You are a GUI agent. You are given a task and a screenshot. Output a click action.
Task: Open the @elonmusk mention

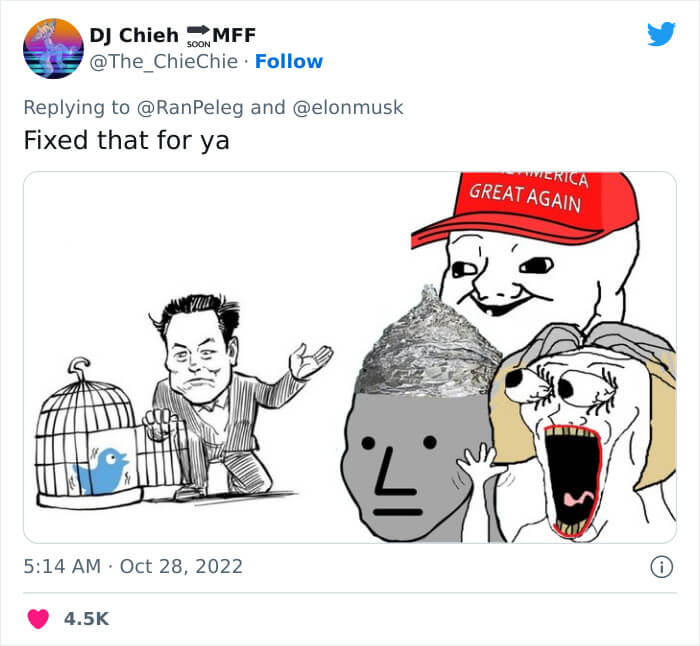click(x=348, y=108)
